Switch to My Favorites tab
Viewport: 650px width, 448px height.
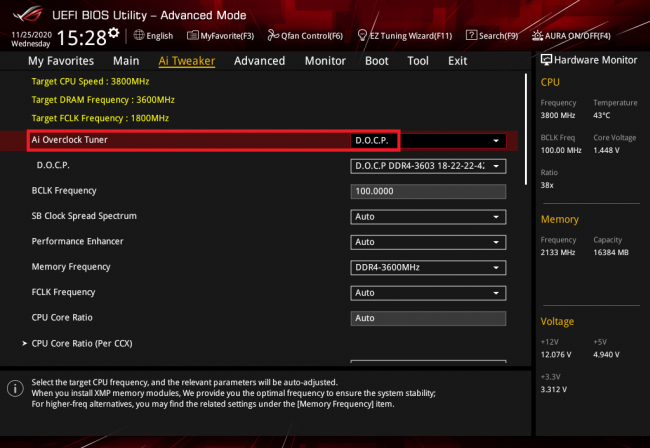click(61, 61)
